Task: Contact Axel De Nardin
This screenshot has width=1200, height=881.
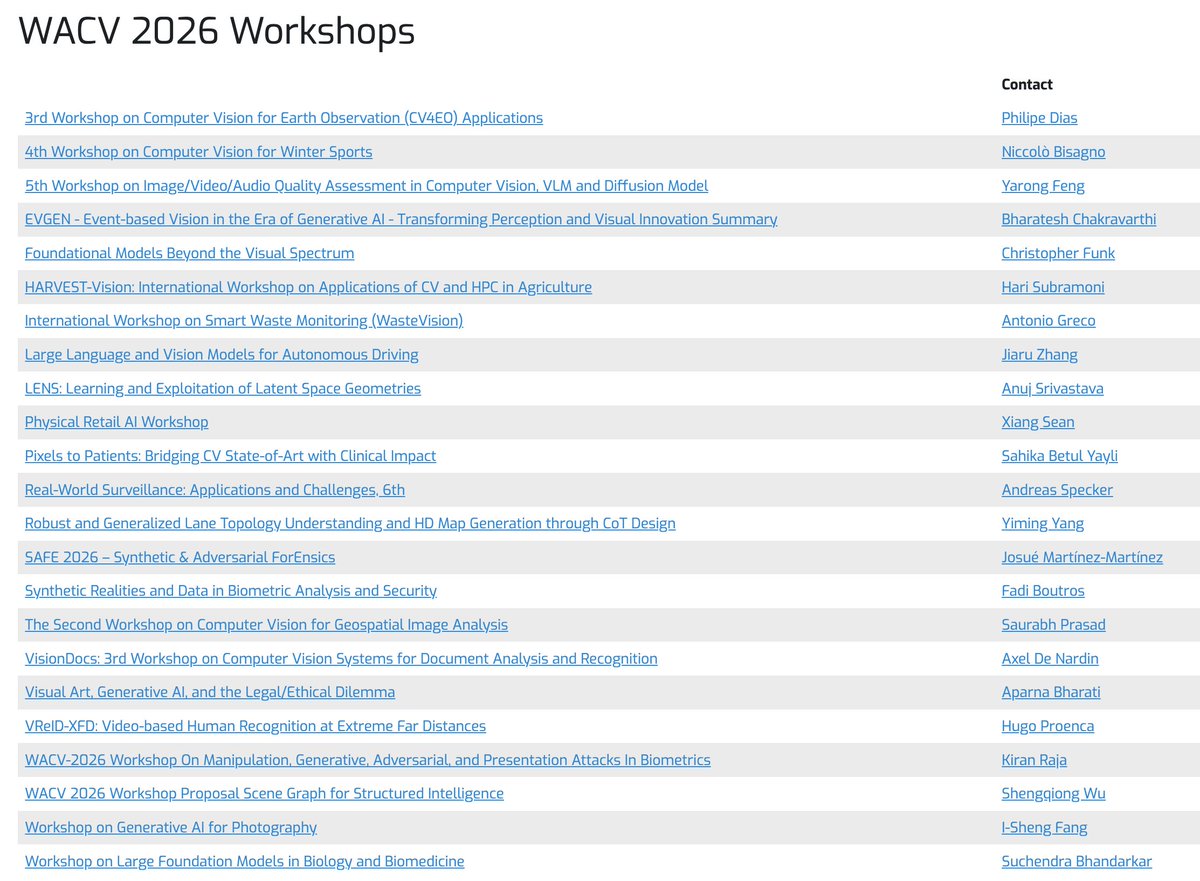Action: (x=1050, y=659)
